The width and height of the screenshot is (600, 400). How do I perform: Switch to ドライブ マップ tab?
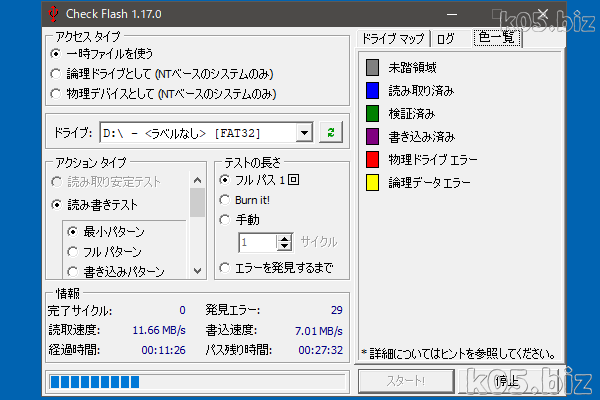pyautogui.click(x=393, y=38)
